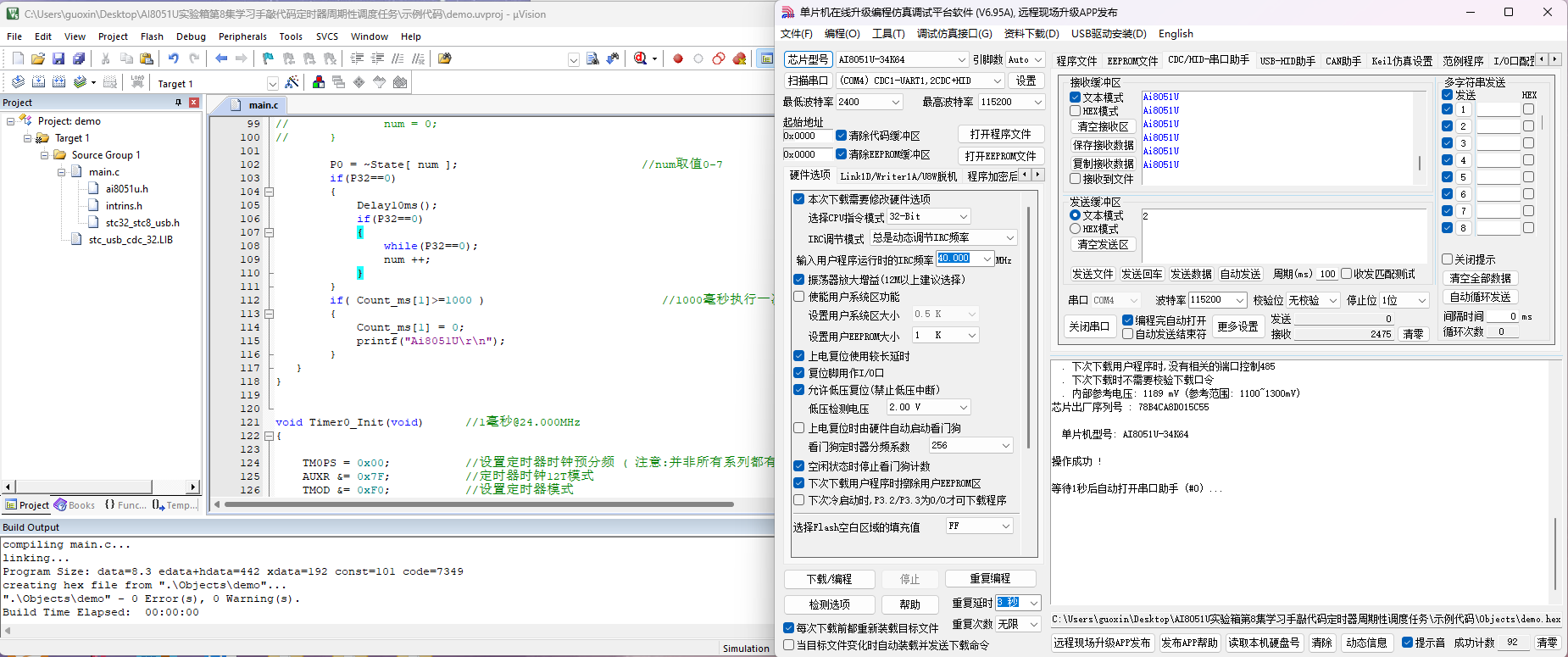Click the New file icon in µVision toolbar
The width and height of the screenshot is (1568, 657).
coord(18,58)
